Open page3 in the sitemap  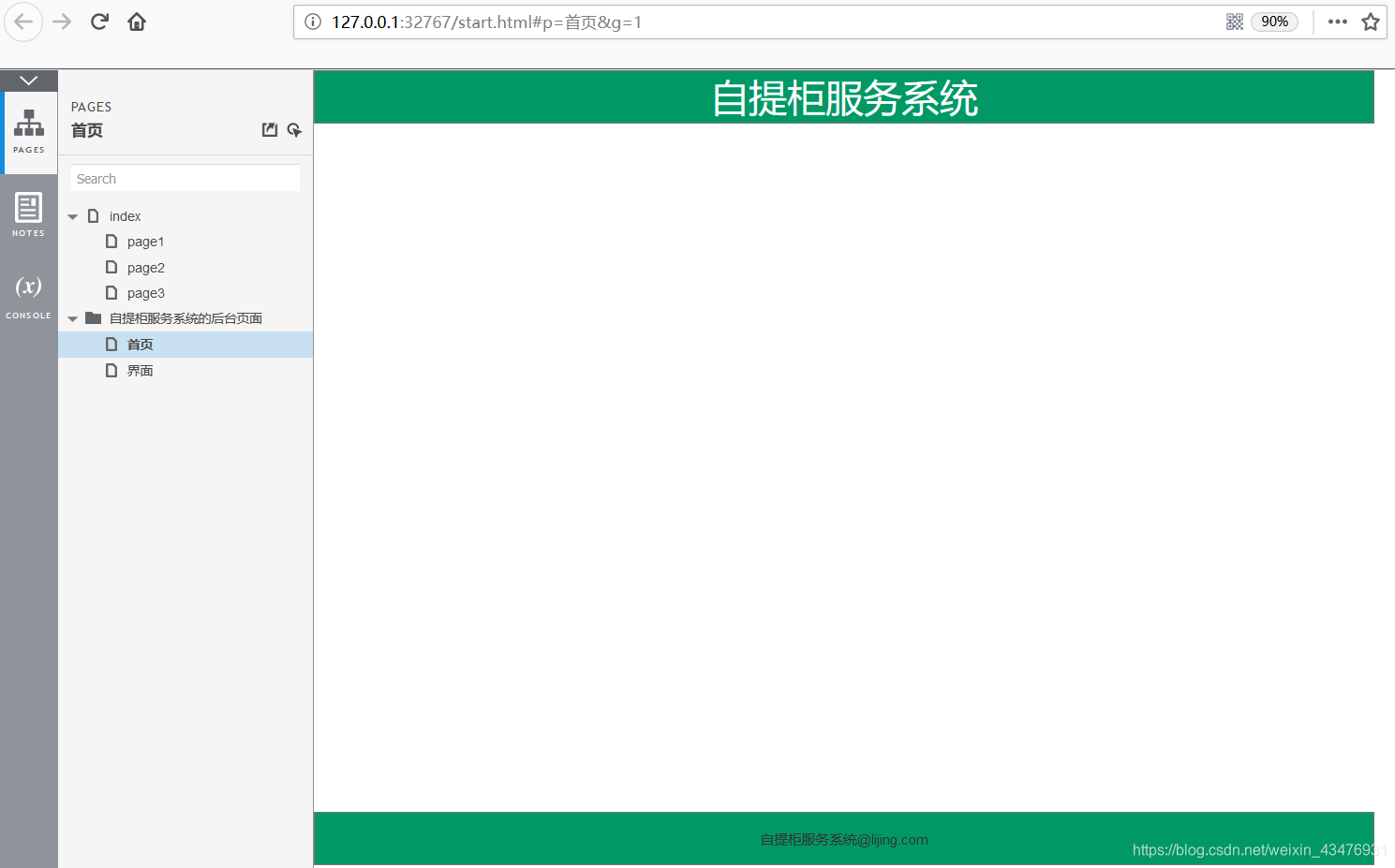point(145,293)
